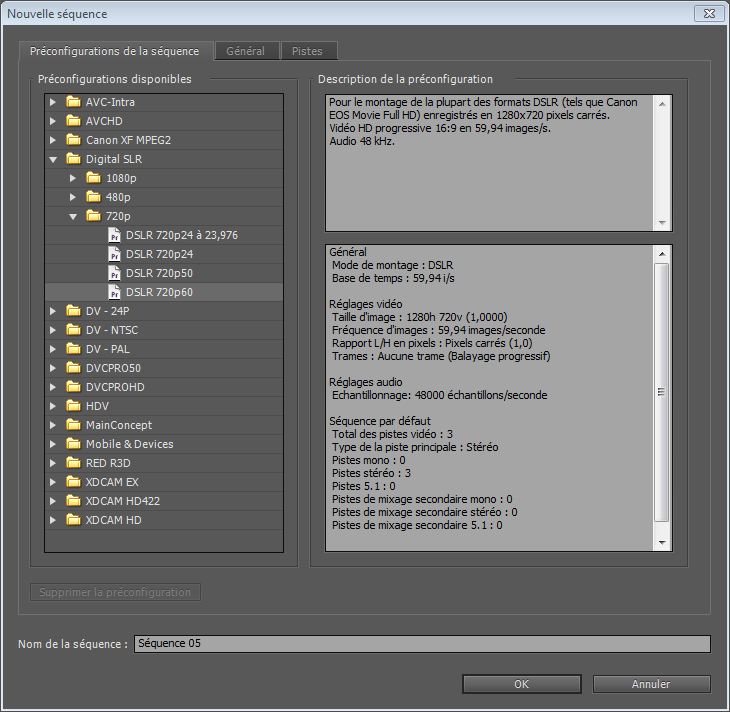This screenshot has width=730, height=712.
Task: Click the 480p folder icon
Action: coord(93,197)
